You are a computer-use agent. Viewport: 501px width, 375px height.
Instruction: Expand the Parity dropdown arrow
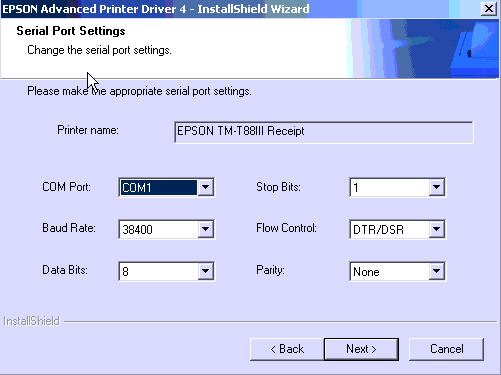tap(436, 271)
